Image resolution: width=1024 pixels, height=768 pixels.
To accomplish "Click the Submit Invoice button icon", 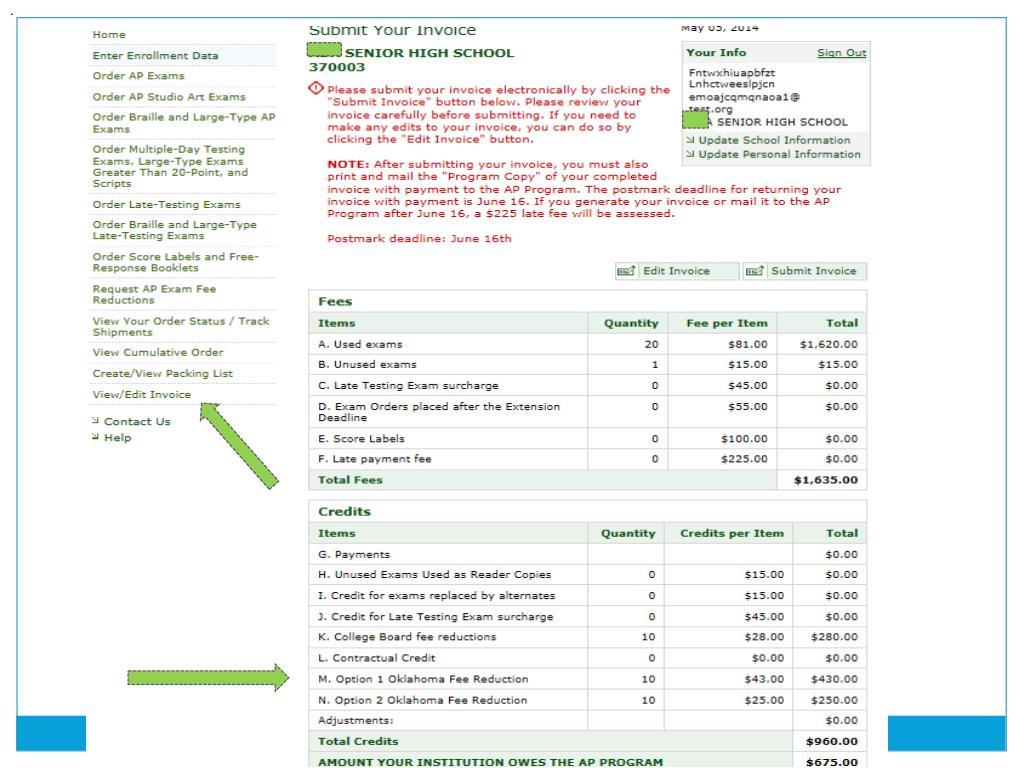I will [x=754, y=271].
